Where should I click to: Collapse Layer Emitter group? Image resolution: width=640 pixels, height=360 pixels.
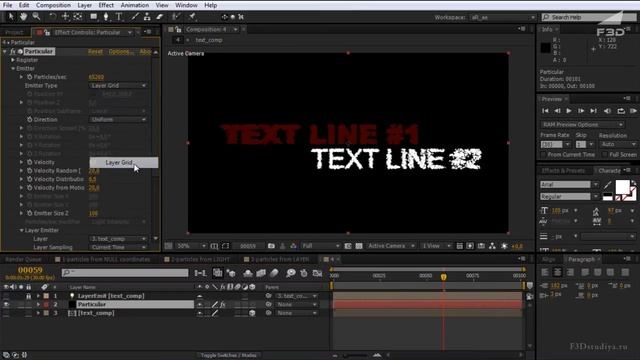coord(22,230)
